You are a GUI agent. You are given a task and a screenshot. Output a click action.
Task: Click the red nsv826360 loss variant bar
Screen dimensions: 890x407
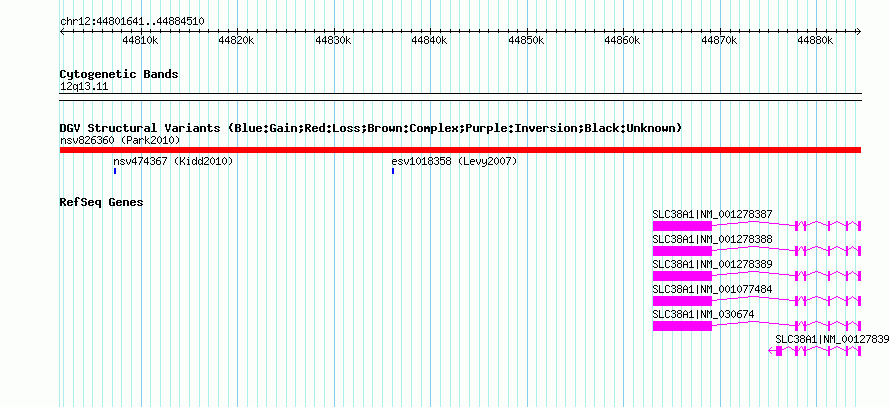(x=460, y=150)
